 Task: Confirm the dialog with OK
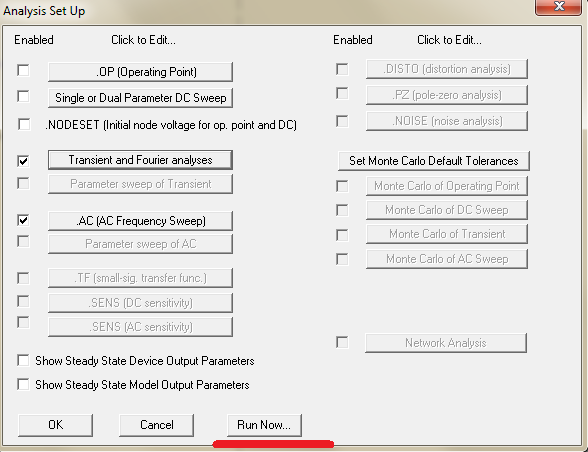click(56, 425)
